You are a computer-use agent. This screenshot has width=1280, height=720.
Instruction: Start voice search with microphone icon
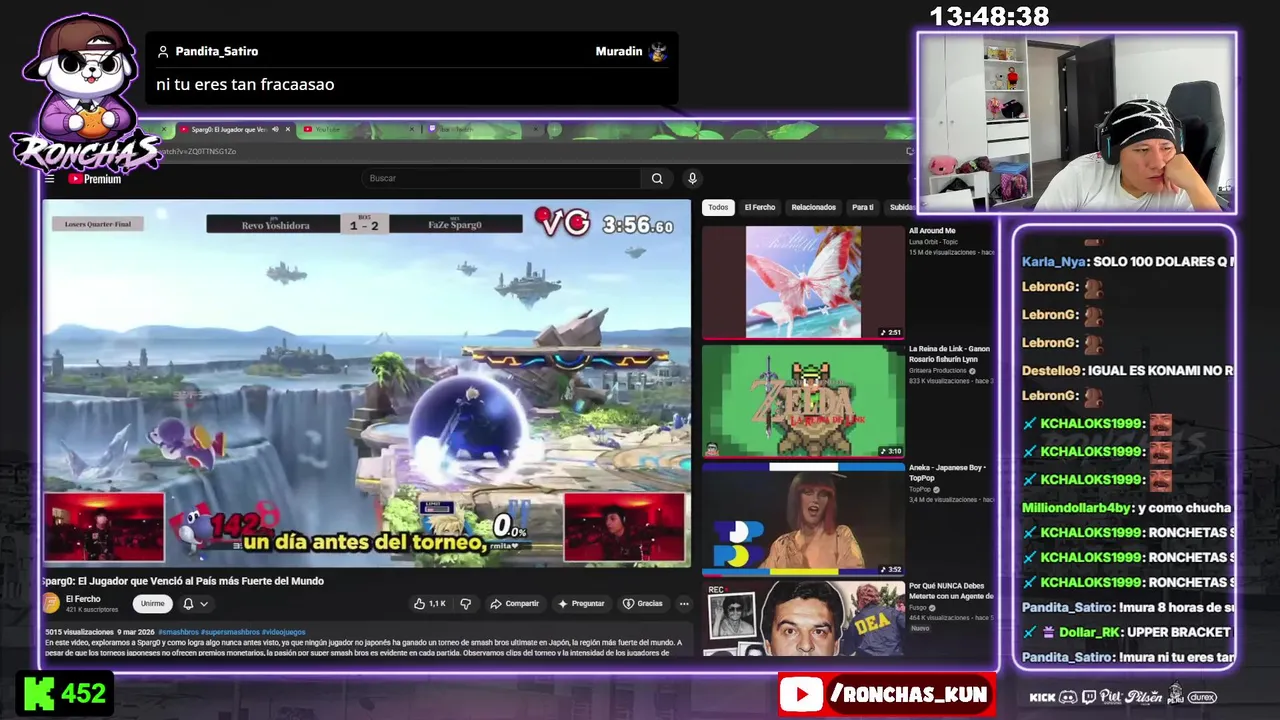[692, 178]
